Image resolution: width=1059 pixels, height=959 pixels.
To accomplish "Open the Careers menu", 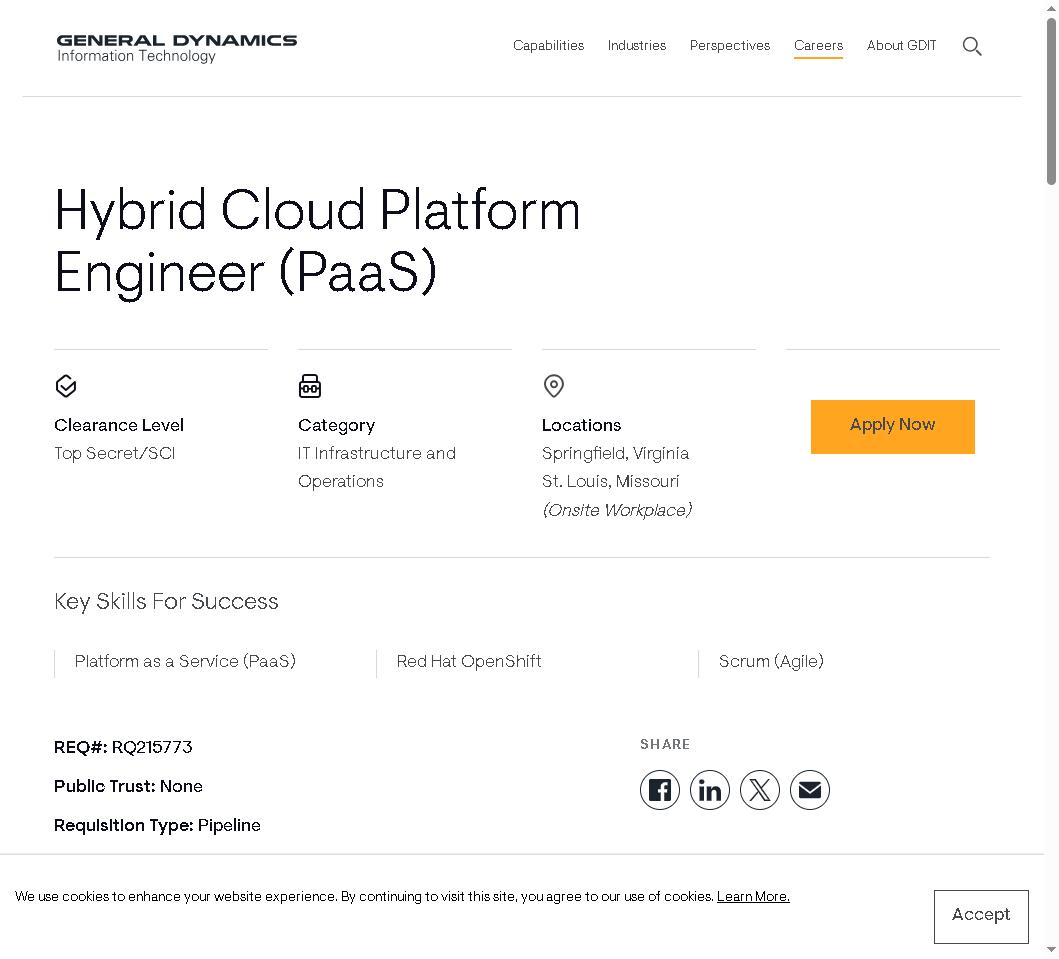I will click(x=819, y=45).
